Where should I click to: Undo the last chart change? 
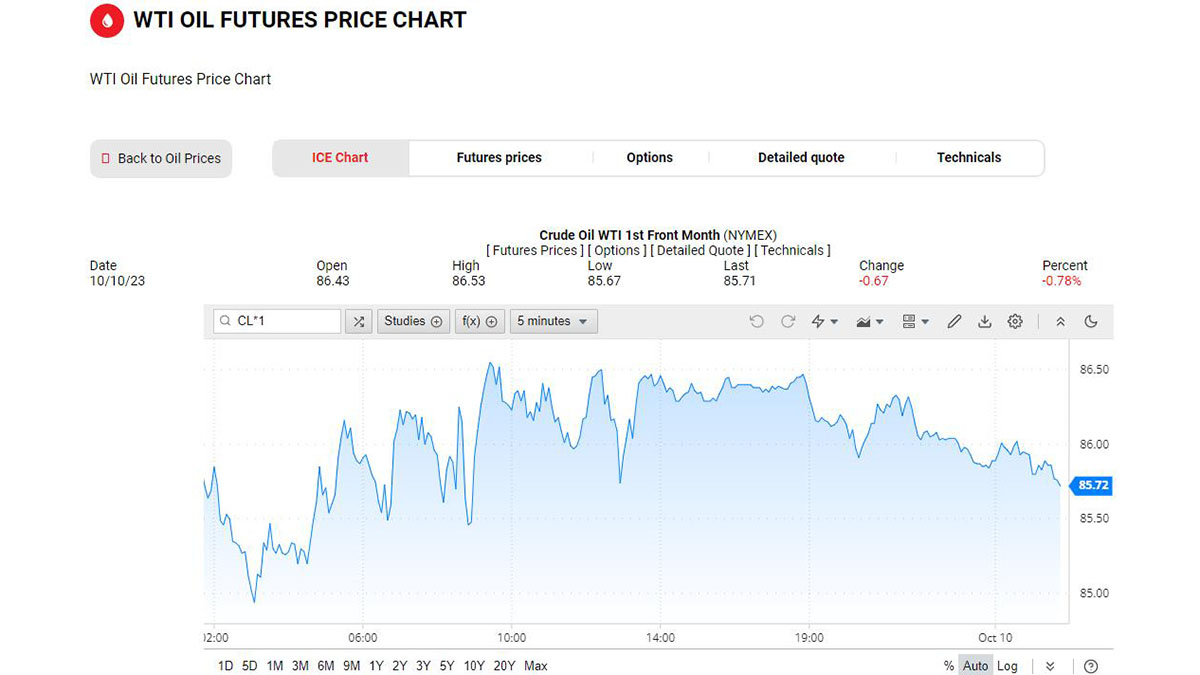point(756,321)
